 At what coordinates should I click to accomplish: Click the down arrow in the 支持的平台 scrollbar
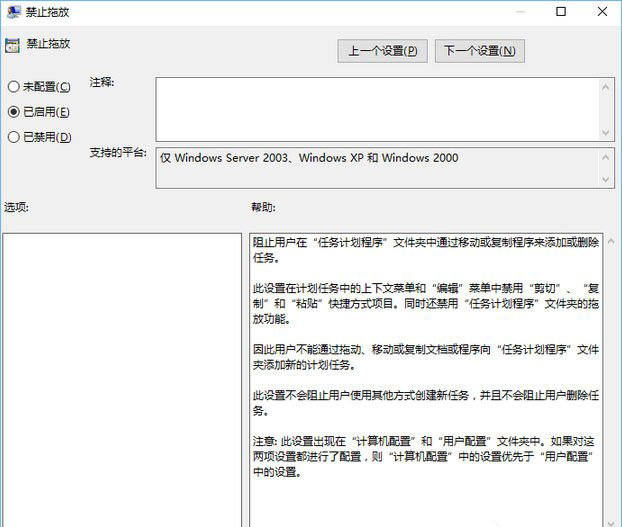tap(606, 179)
